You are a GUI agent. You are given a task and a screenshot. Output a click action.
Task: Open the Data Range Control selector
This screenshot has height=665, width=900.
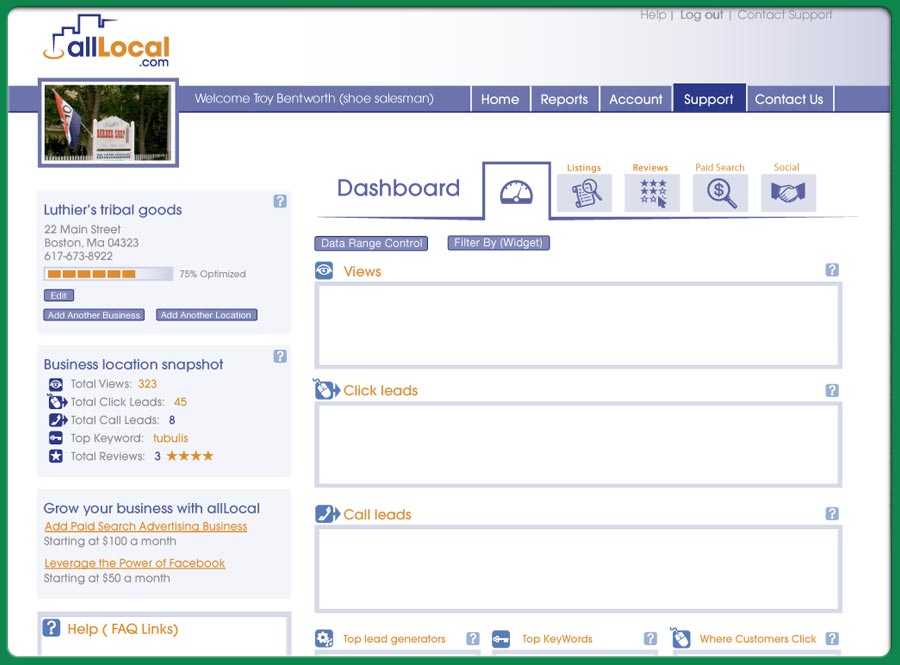tap(371, 243)
